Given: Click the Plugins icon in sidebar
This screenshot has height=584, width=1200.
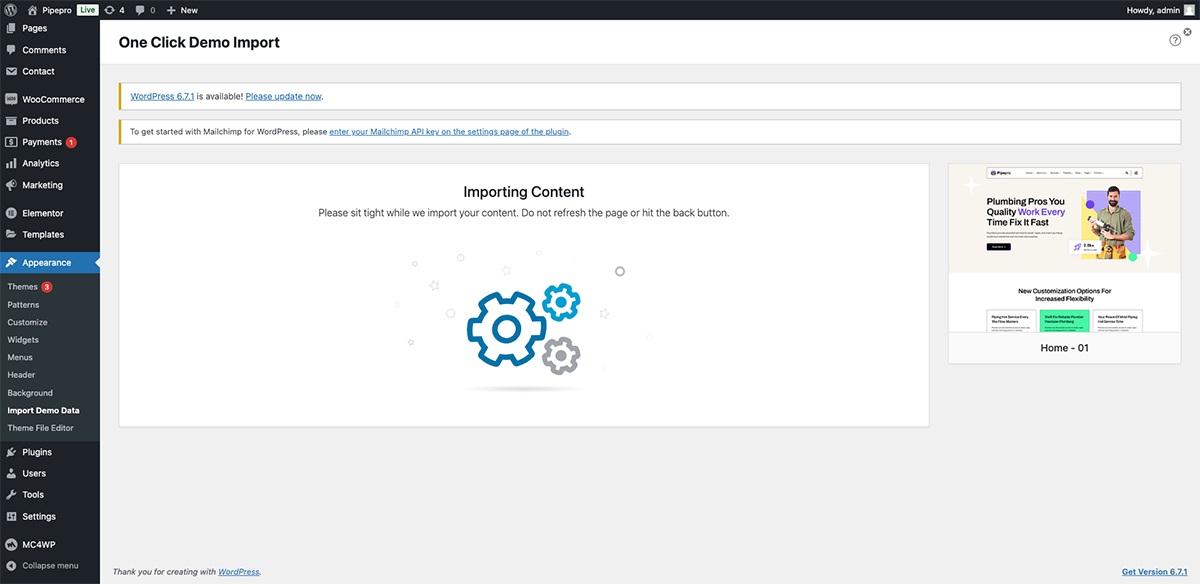Looking at the screenshot, I should pyautogui.click(x=11, y=452).
